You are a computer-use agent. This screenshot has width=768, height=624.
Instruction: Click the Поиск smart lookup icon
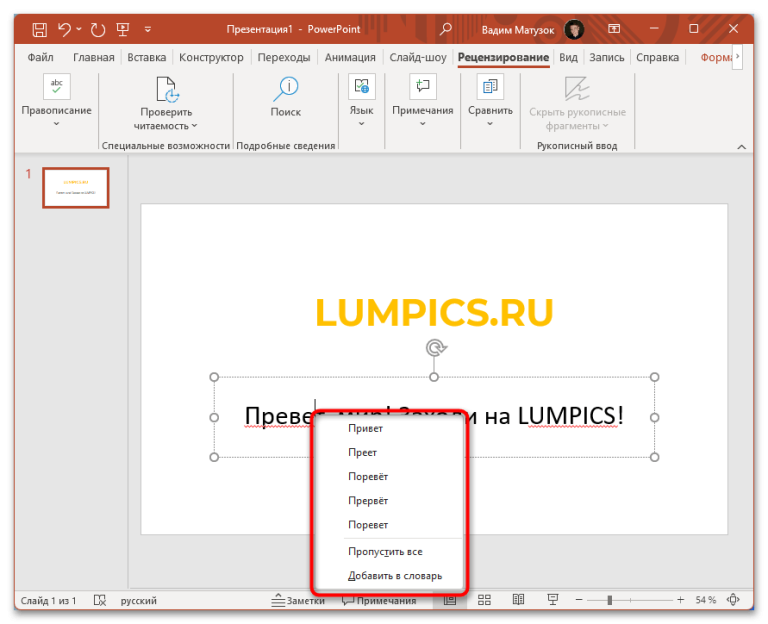coord(286,89)
